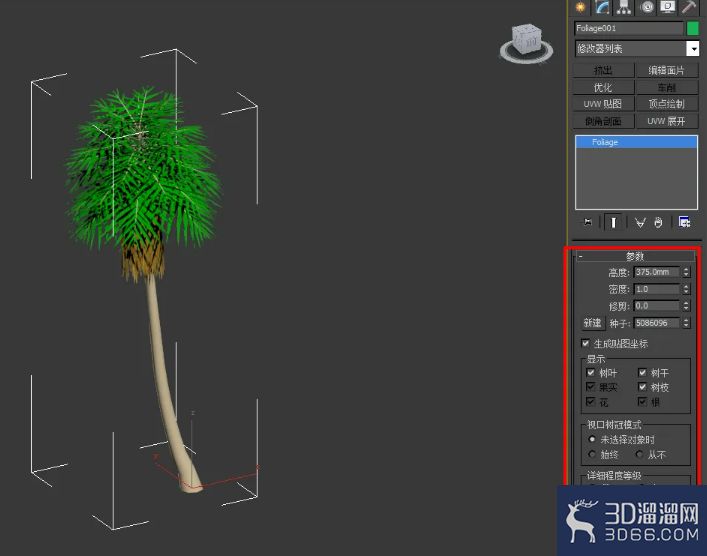
Task: Open the Motion panel tab
Action: click(x=647, y=7)
